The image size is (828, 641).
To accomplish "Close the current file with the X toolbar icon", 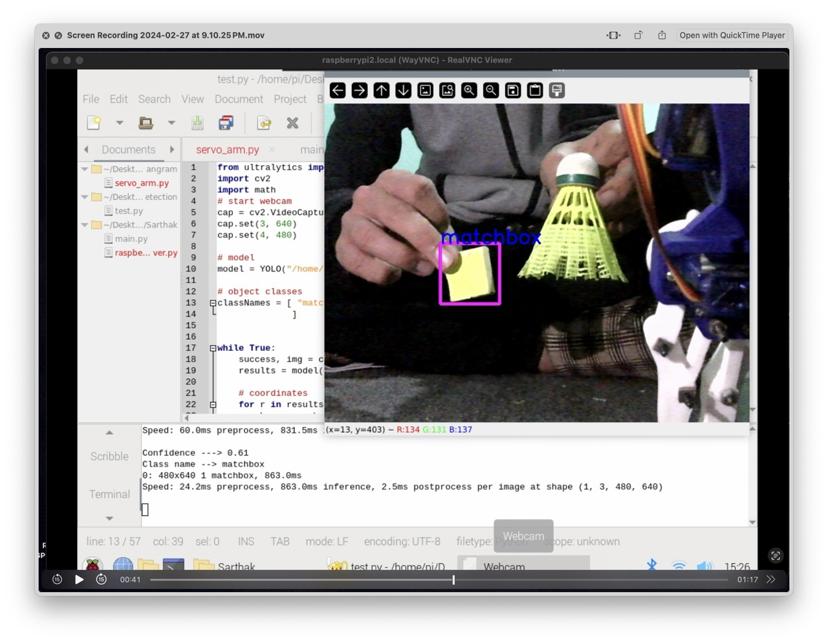I will click(292, 122).
